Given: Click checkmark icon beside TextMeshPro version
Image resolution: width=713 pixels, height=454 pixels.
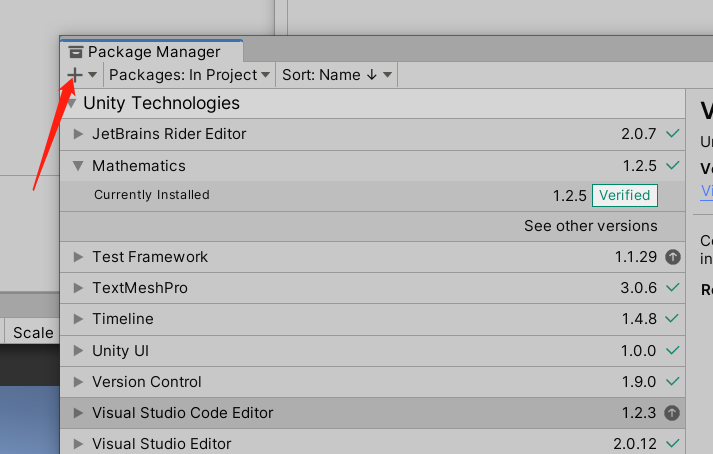Looking at the screenshot, I should click(x=673, y=288).
